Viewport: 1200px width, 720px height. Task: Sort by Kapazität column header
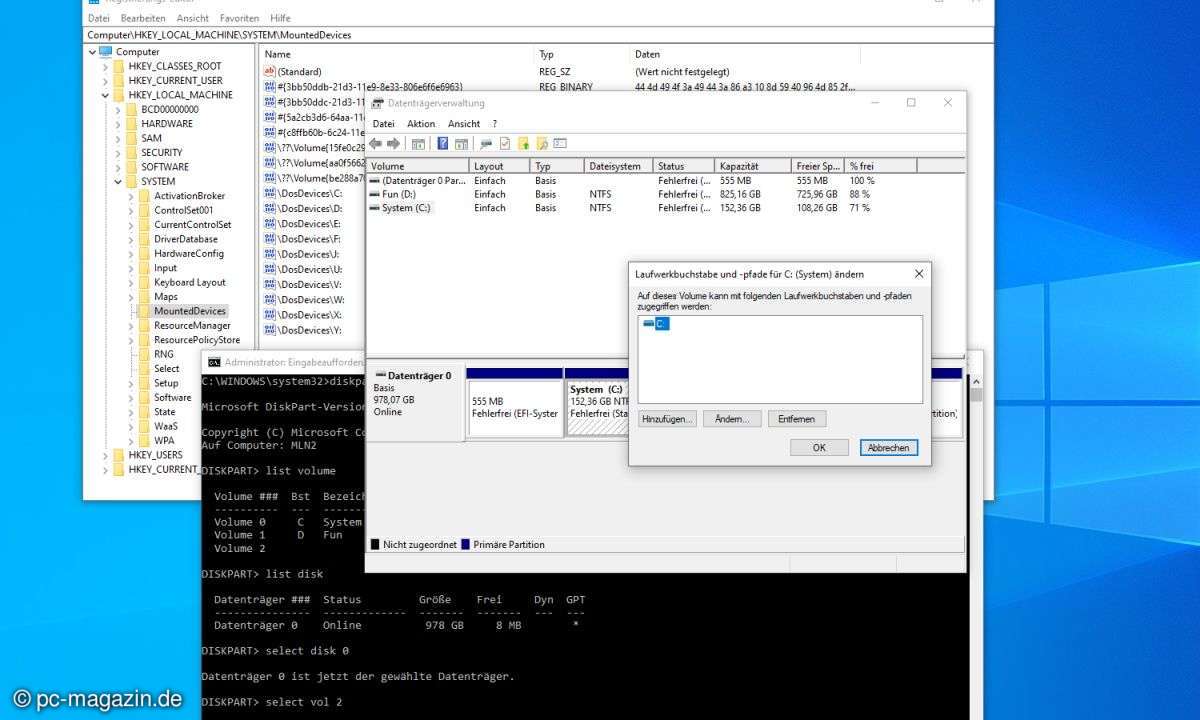point(753,166)
